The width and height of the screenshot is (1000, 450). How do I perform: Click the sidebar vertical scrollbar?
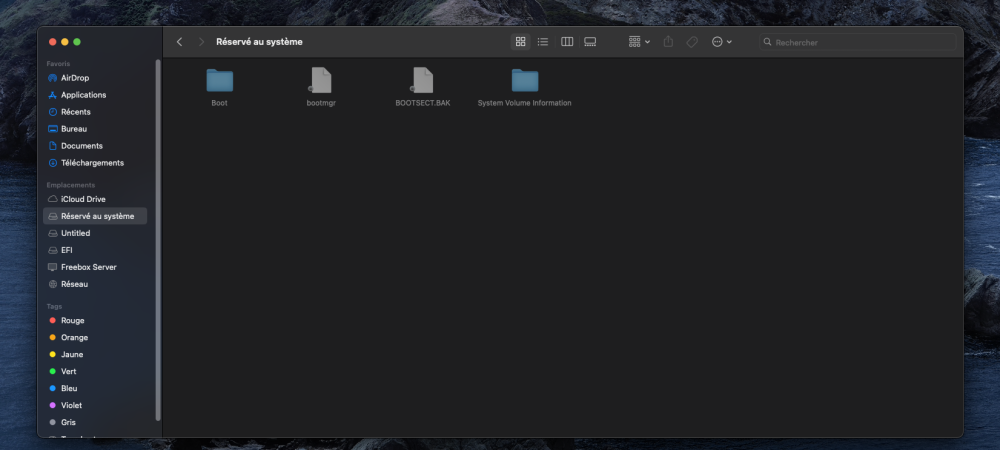[158, 240]
